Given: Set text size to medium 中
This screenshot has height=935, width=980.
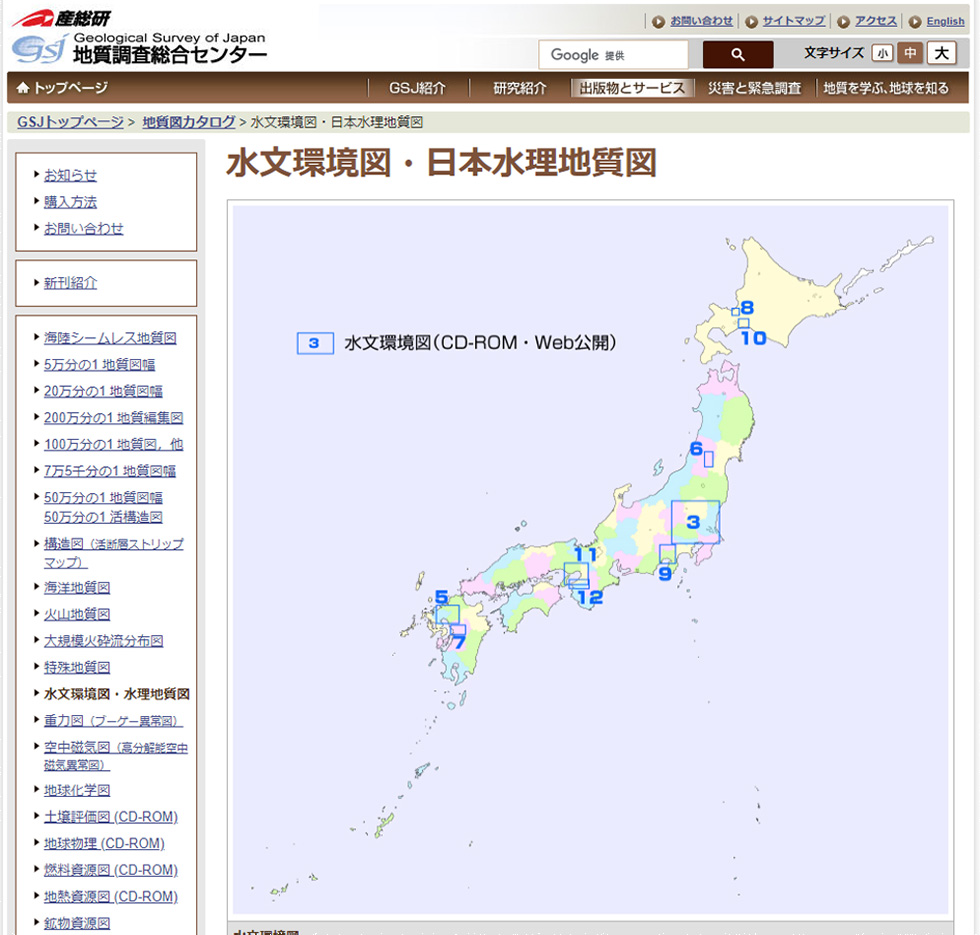Looking at the screenshot, I should [x=910, y=53].
